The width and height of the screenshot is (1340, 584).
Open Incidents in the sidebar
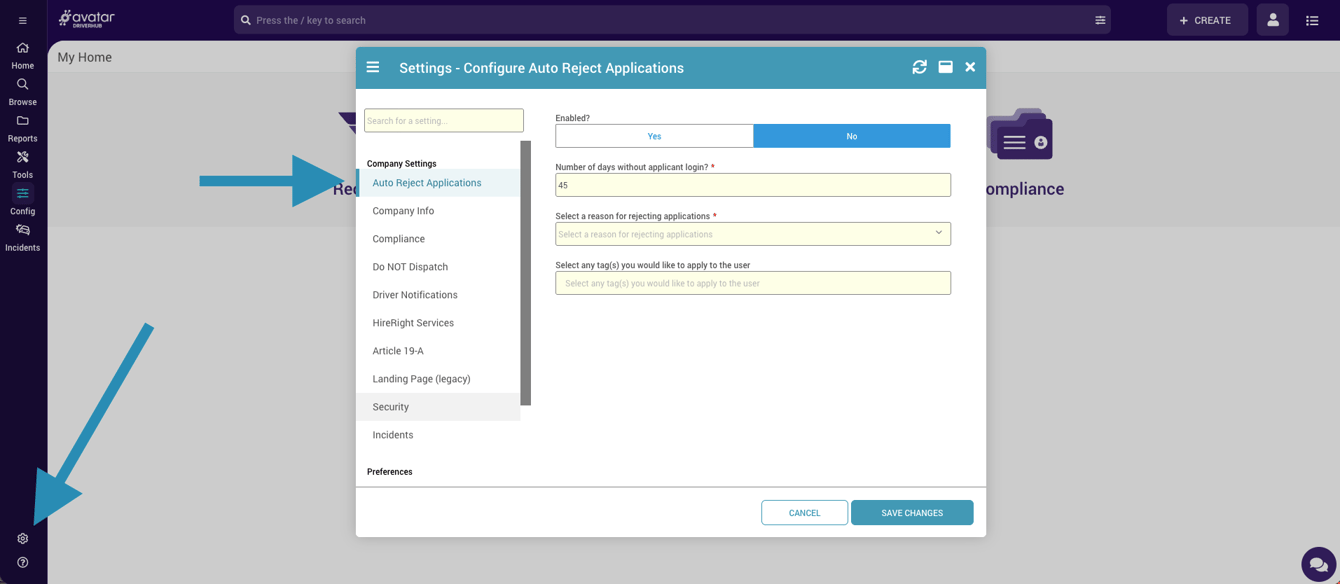pyautogui.click(x=22, y=238)
